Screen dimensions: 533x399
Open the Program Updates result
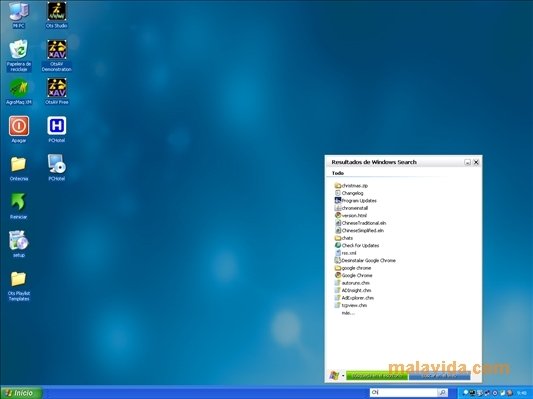tap(356, 201)
